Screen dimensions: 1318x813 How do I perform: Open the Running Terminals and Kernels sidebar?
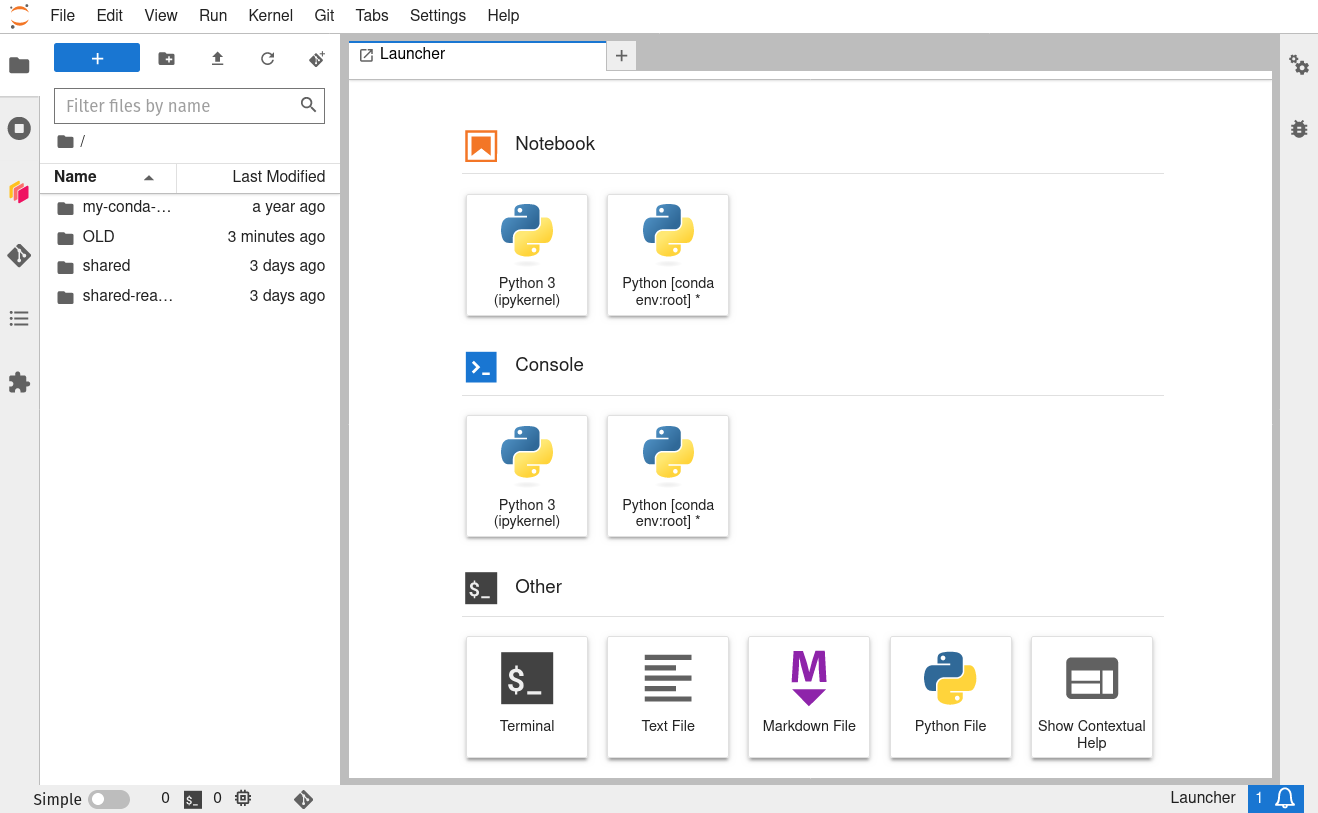19,128
